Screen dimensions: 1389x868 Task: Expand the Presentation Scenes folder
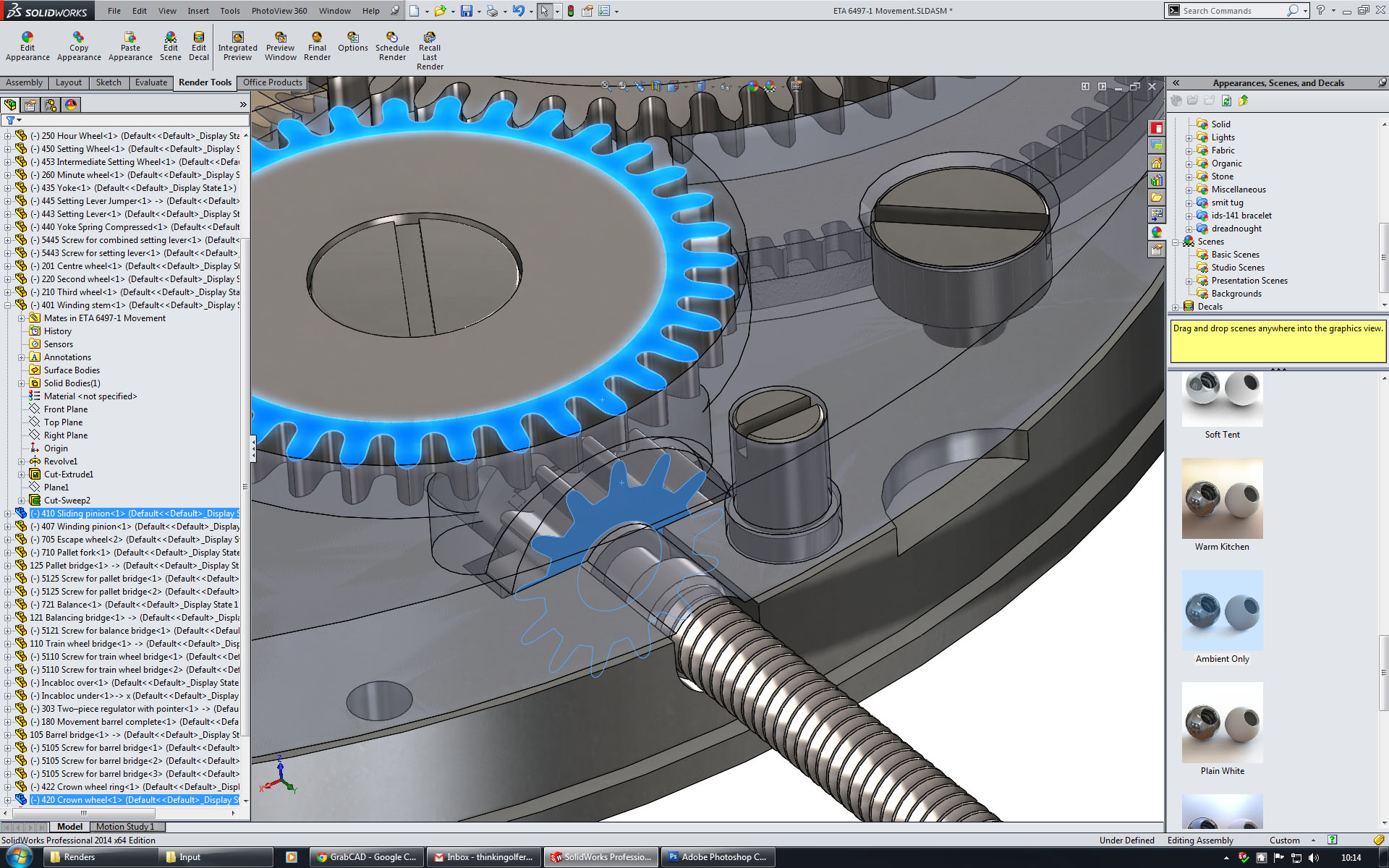(1189, 281)
